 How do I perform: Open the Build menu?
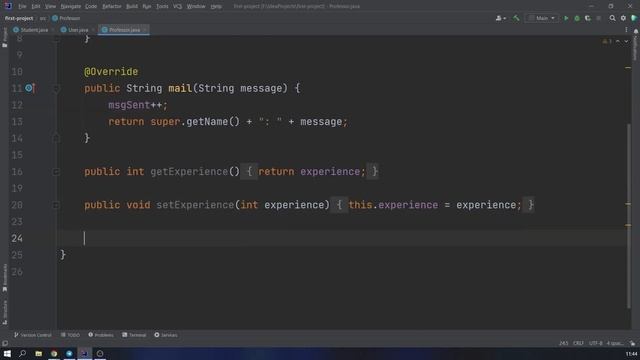tap(132, 6)
